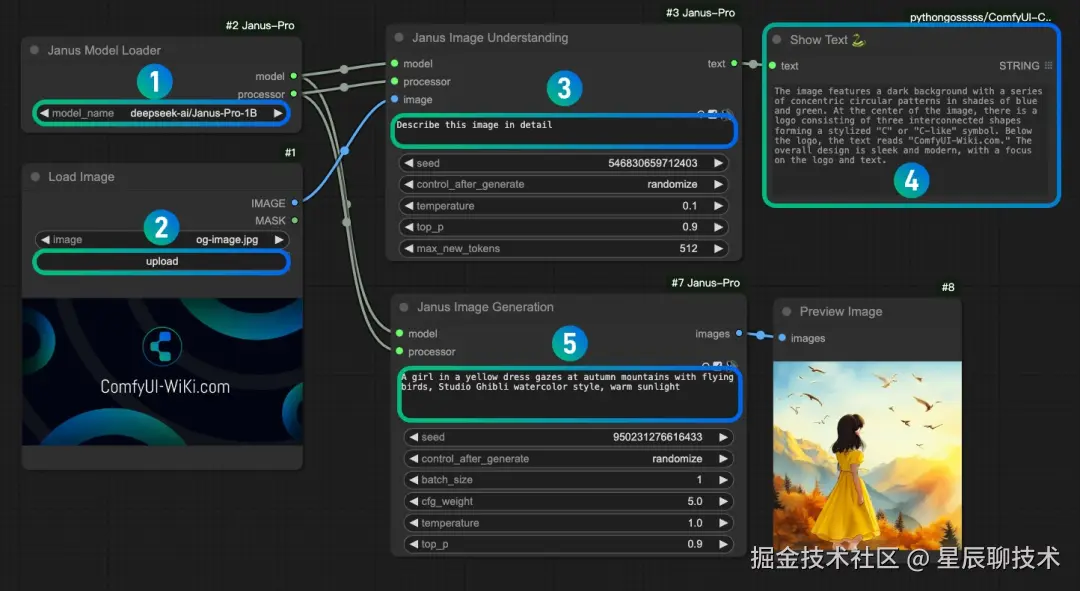Image resolution: width=1080 pixels, height=591 pixels.
Task: Increase Generation temperature 1.0 with right arrow
Action: pos(723,523)
